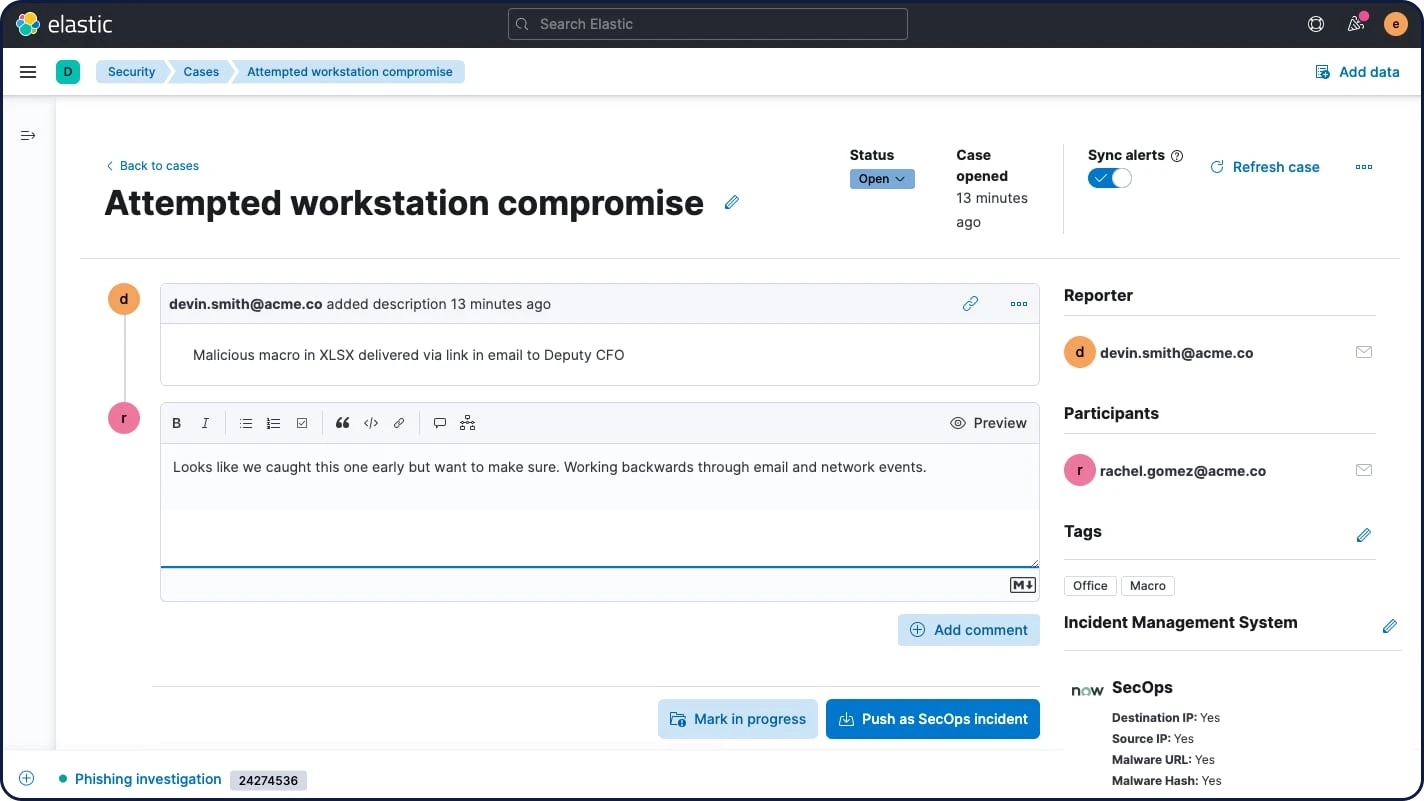
Task: Open the D space selector avatar
Action: (68, 72)
